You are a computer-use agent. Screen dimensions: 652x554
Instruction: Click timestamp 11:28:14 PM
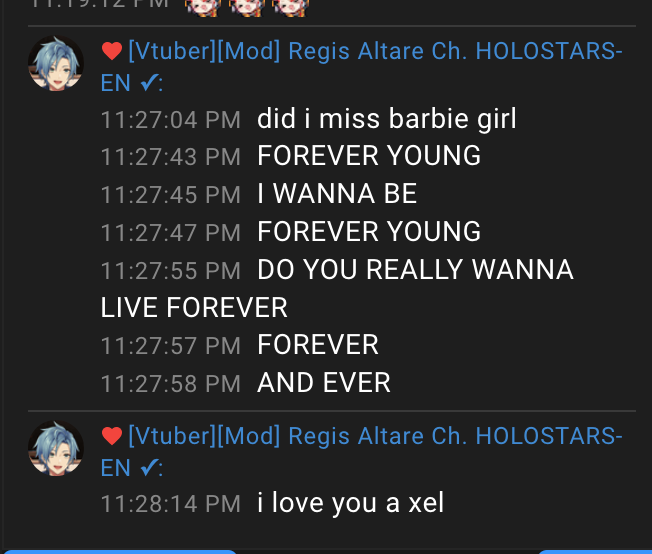point(171,504)
